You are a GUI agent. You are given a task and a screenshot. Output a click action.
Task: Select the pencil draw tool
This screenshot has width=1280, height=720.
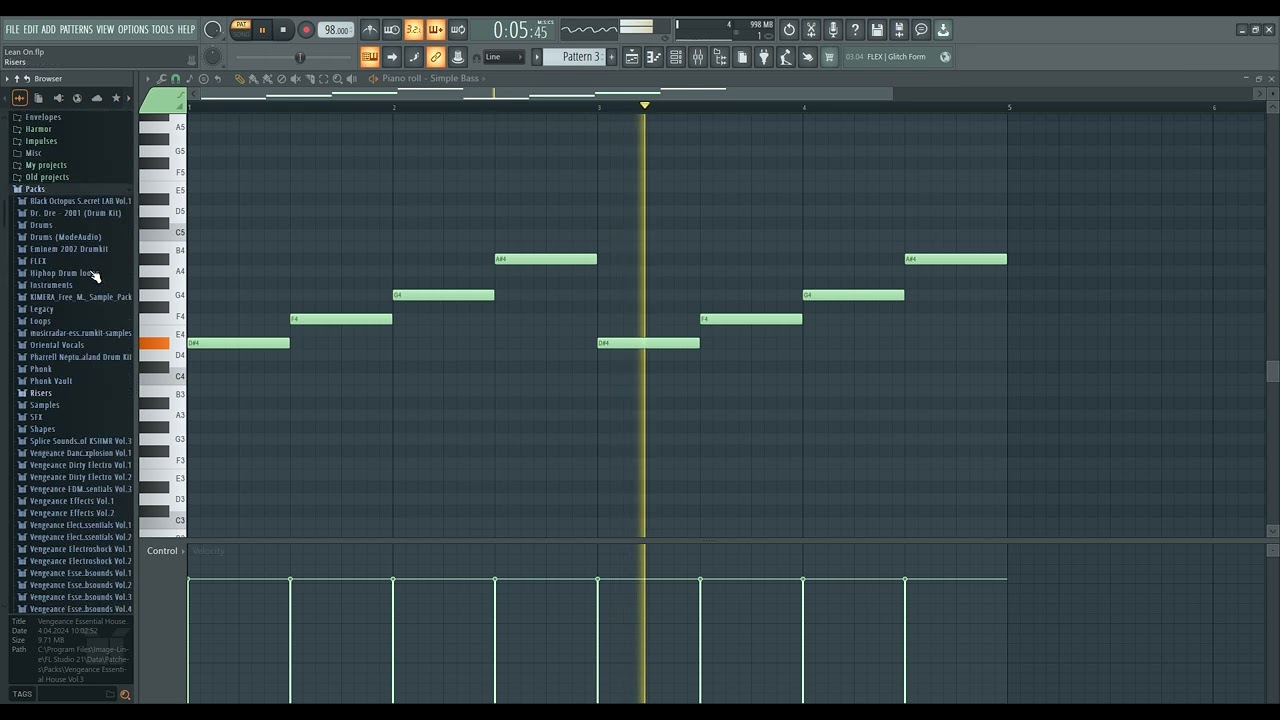point(239,79)
